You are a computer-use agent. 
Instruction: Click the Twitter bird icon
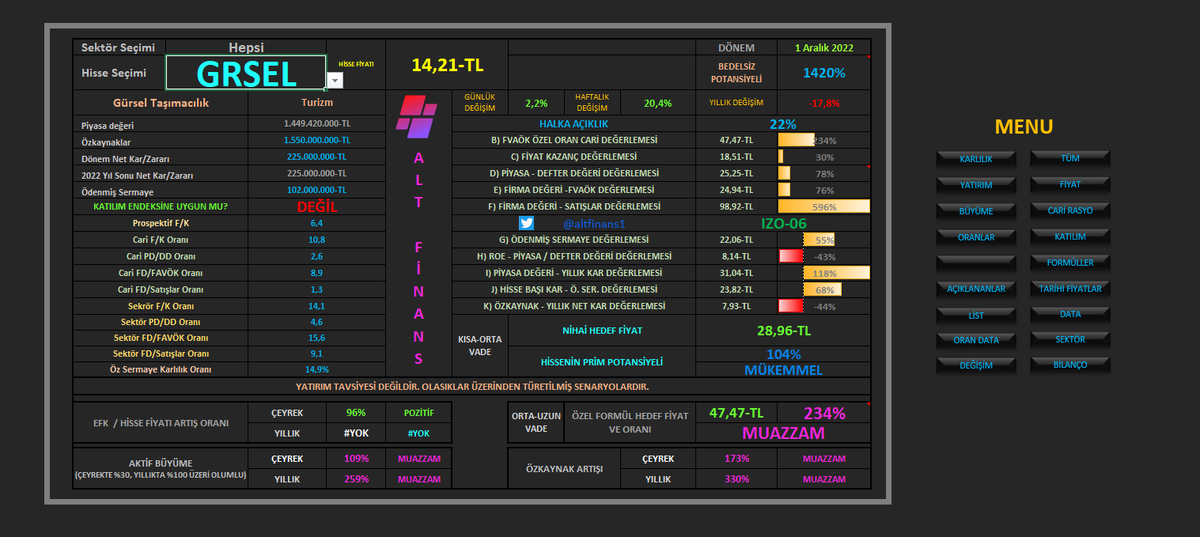[527, 223]
